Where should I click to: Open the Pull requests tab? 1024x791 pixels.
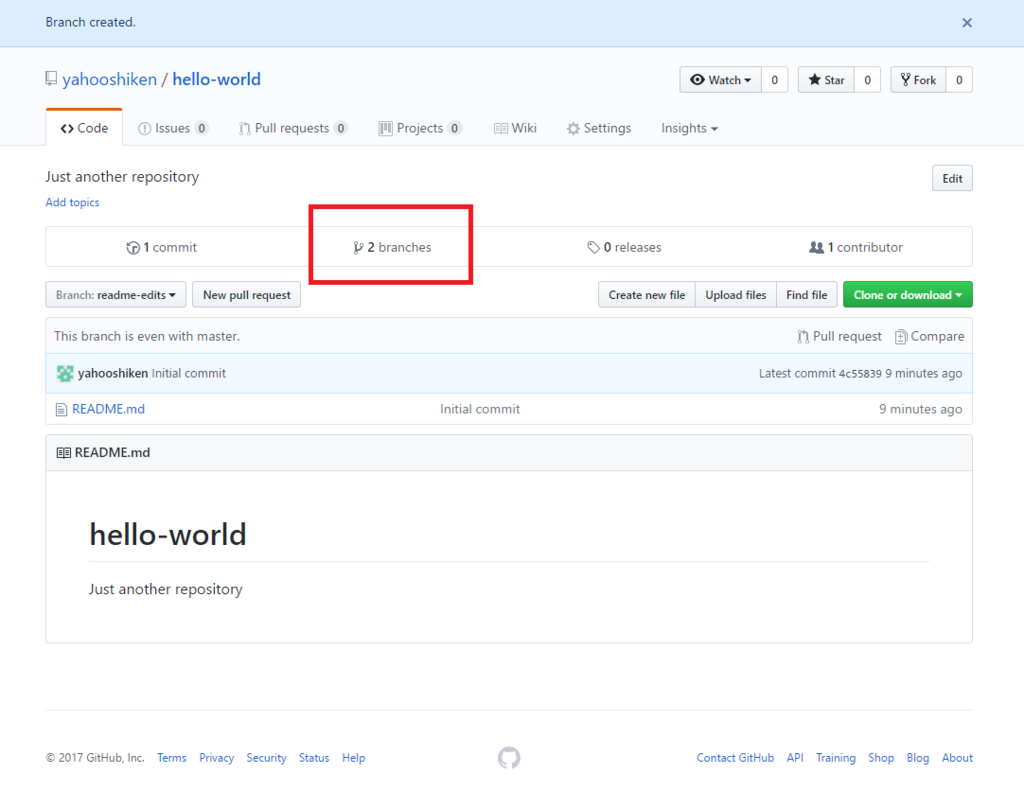tap(293, 128)
